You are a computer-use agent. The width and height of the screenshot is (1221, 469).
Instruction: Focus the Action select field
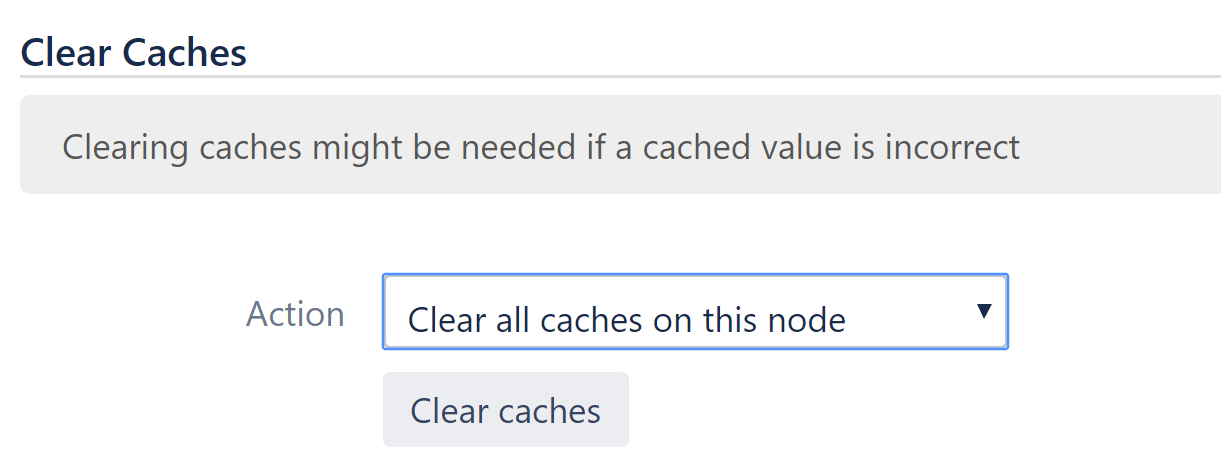694,312
